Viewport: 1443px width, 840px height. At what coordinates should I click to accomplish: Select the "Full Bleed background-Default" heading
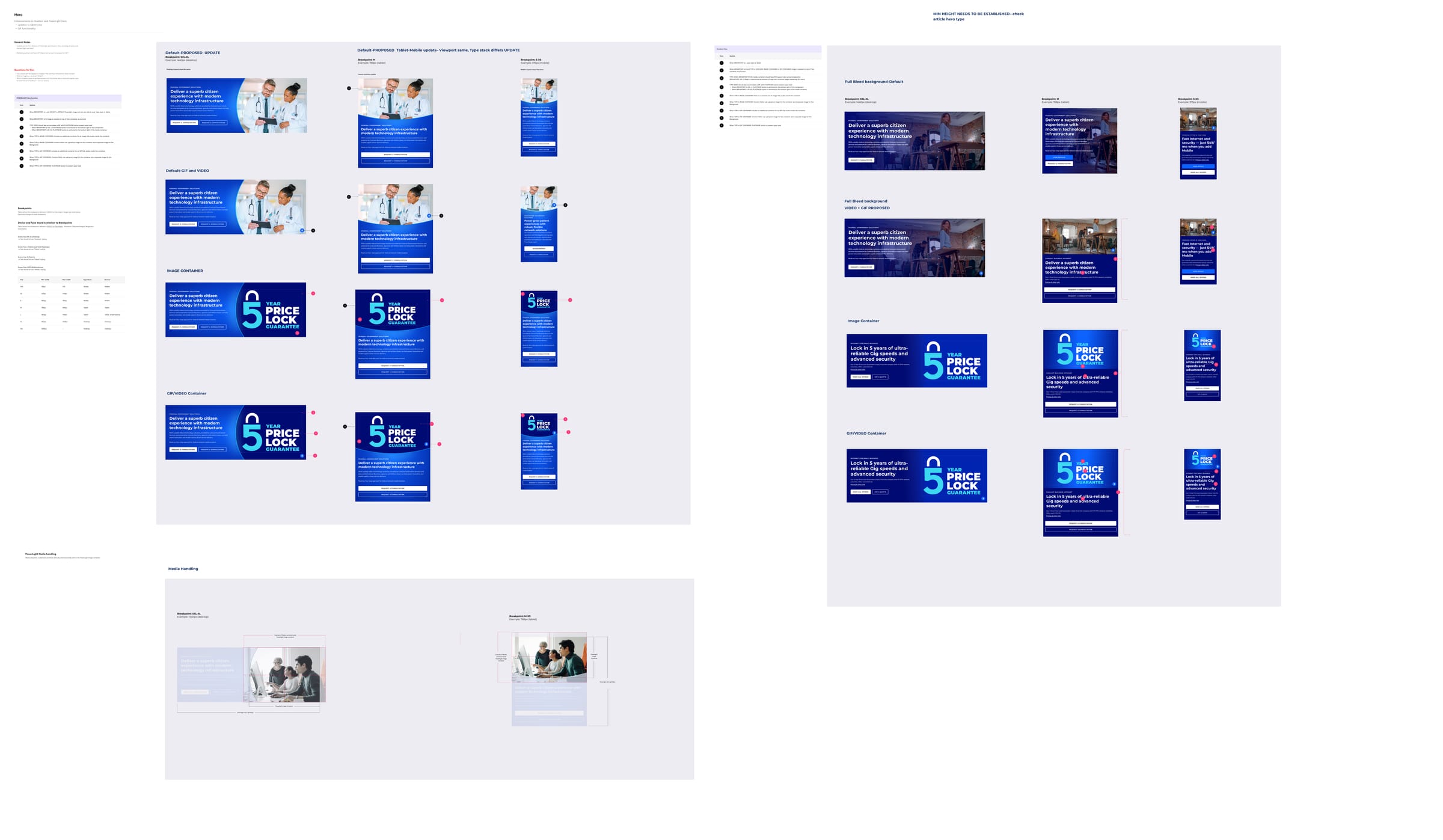(x=874, y=82)
